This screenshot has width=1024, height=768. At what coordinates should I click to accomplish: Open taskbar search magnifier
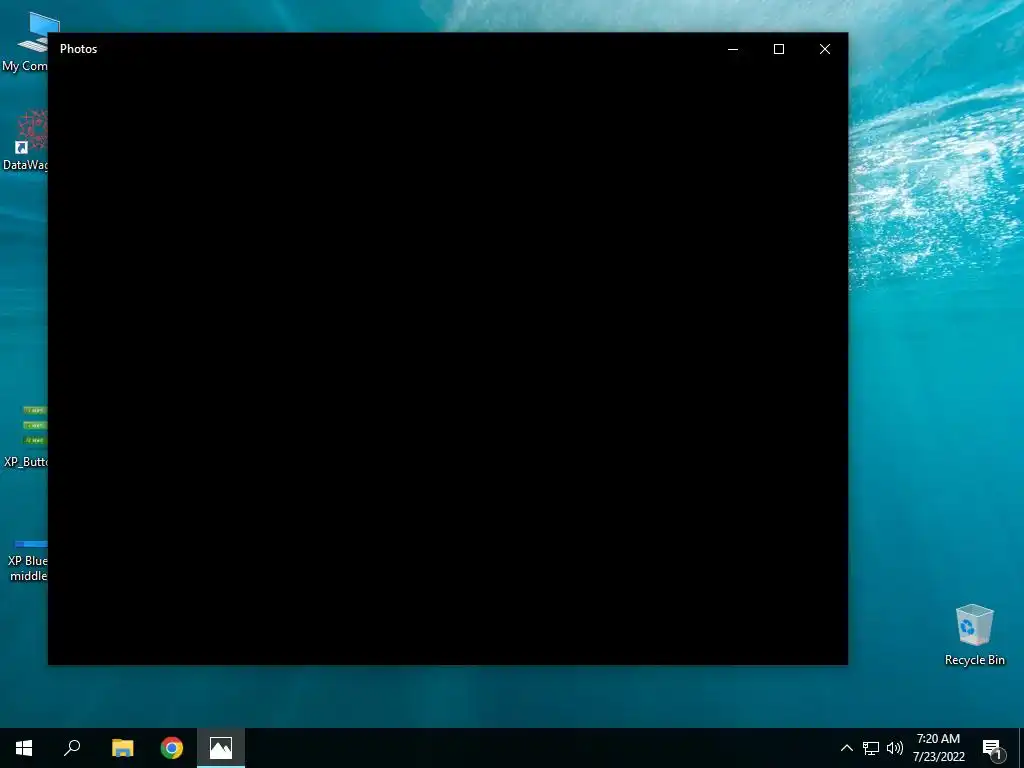click(x=72, y=748)
